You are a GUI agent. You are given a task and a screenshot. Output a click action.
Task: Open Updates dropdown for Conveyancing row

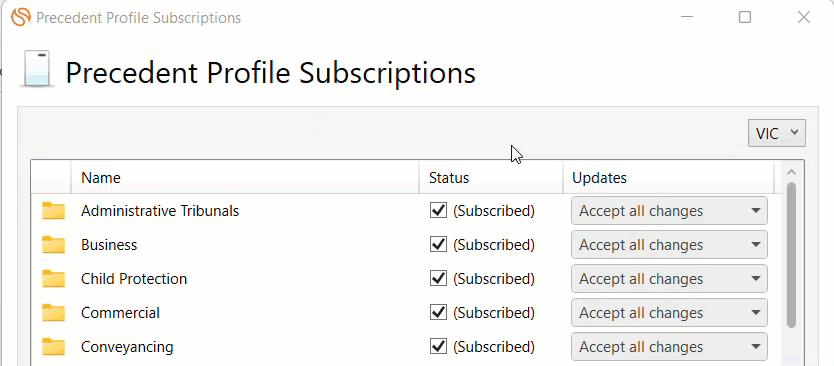[669, 347]
